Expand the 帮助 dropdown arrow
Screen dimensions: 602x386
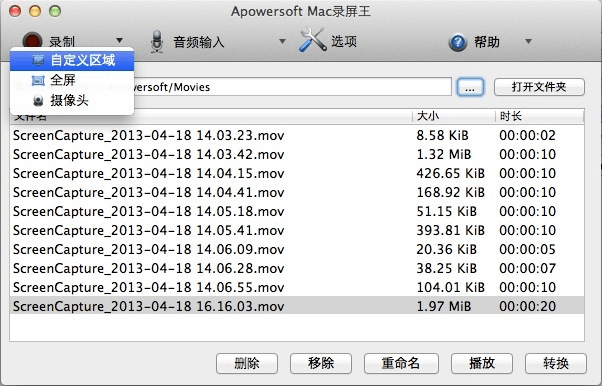click(528, 41)
